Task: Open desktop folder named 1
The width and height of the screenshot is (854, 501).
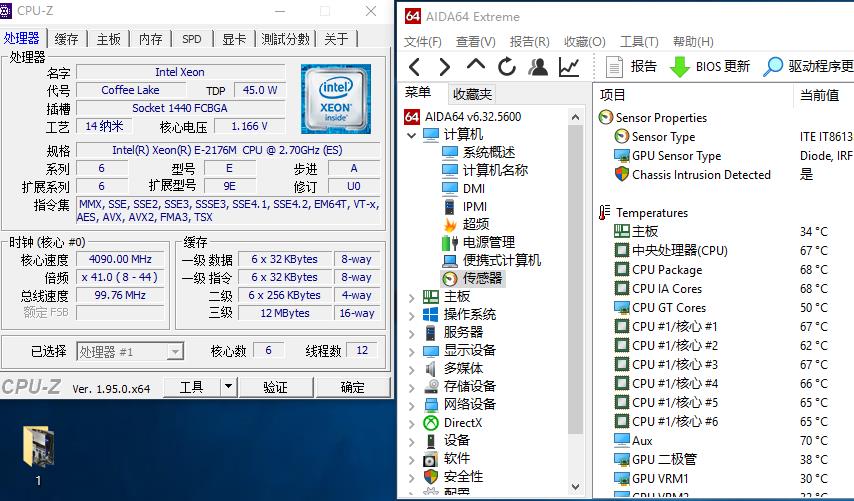Action: (38, 455)
